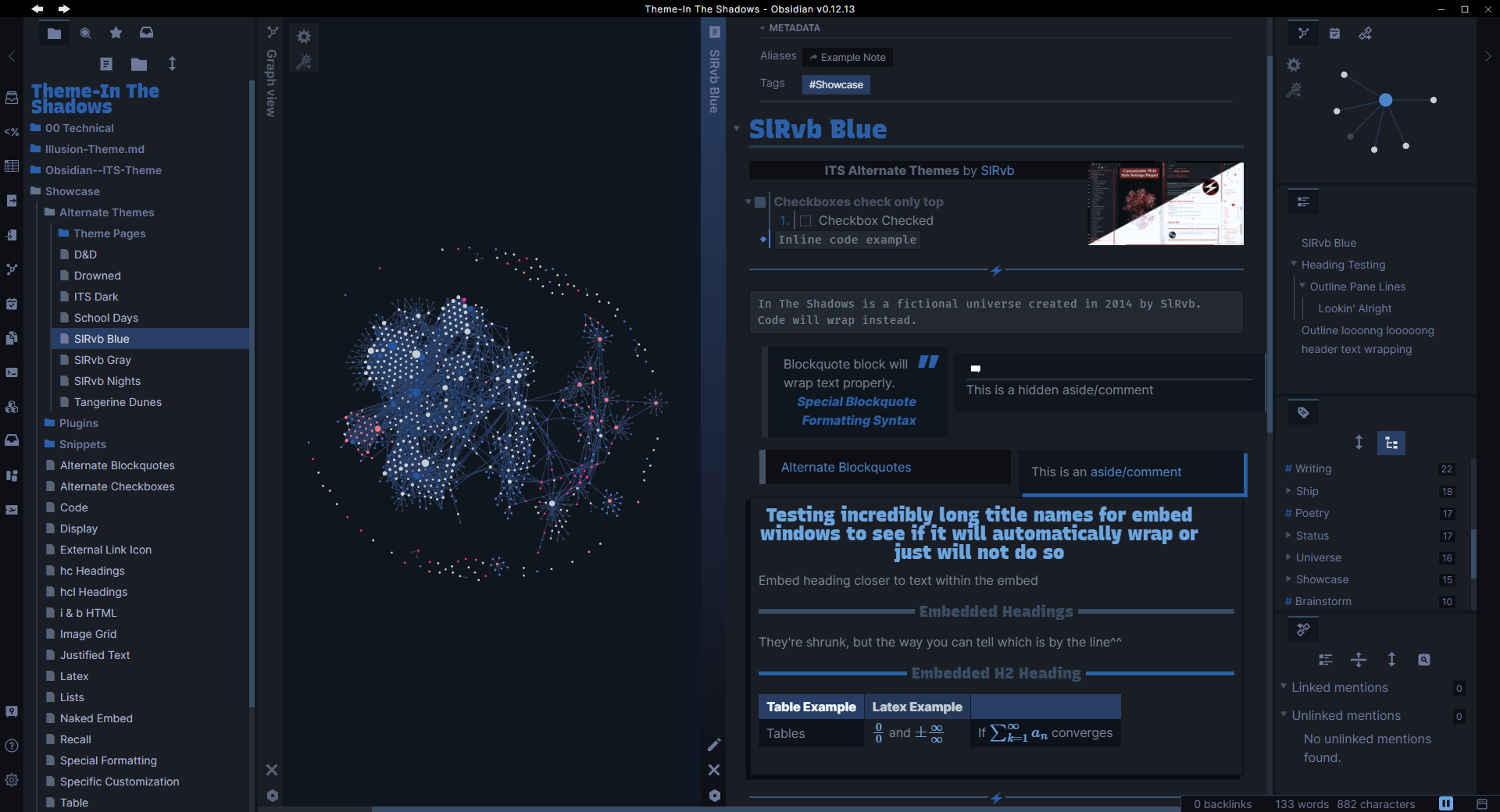The image size is (1500, 812).
Task: Expand the Ship tag
Action: [x=1288, y=490]
